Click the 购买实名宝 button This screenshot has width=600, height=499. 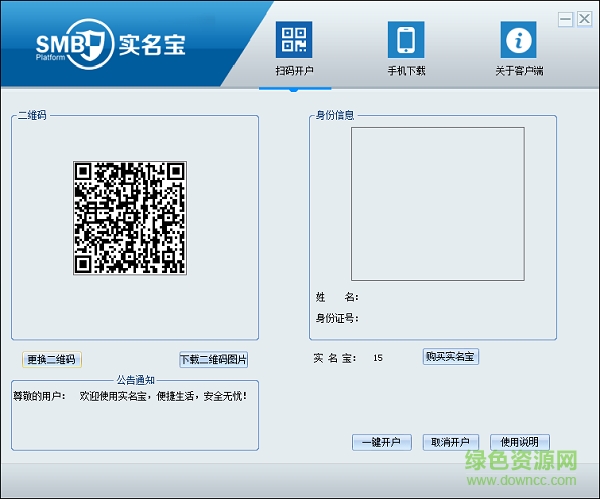point(450,357)
